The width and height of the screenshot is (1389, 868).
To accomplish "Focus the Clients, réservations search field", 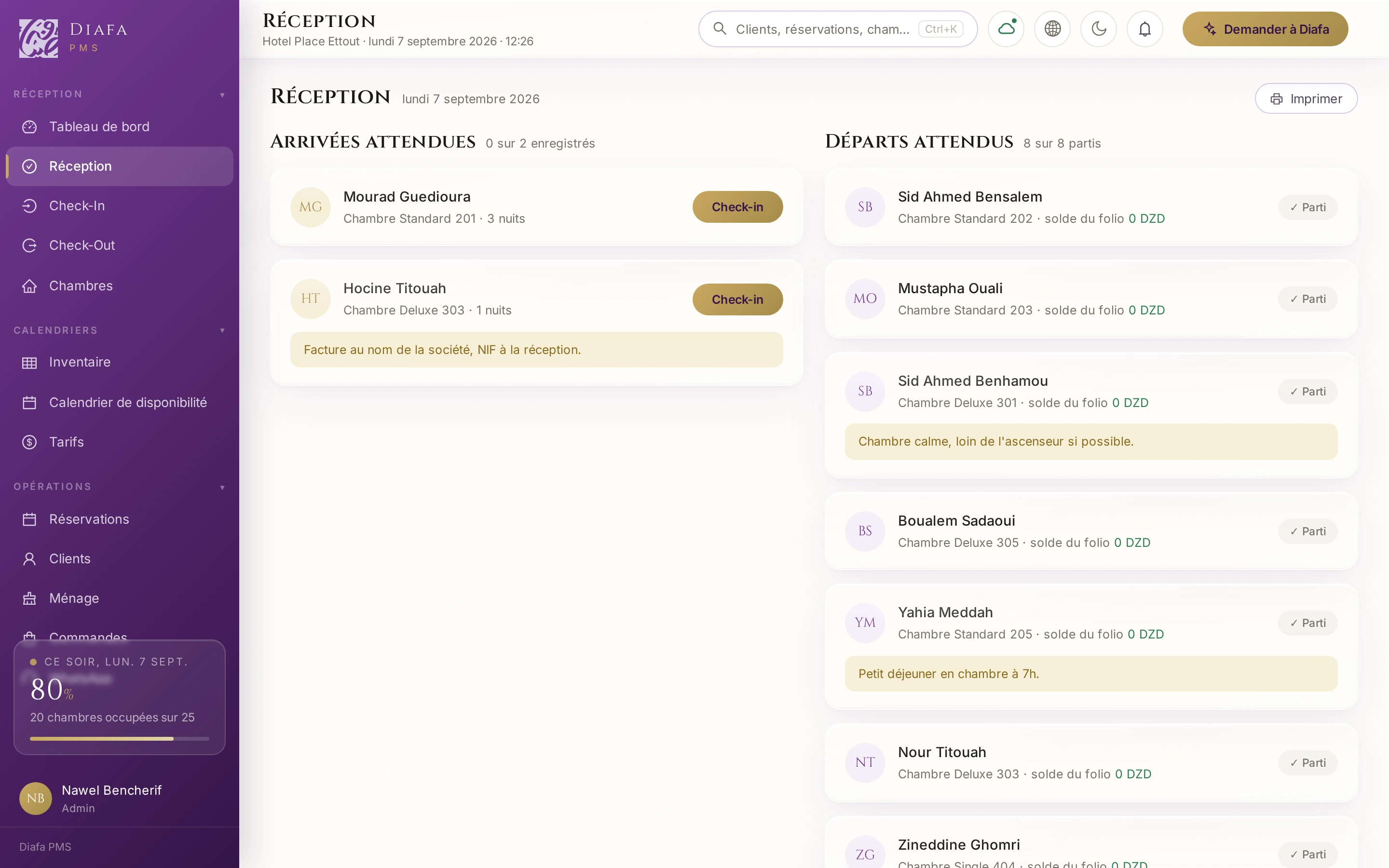I will [x=838, y=29].
